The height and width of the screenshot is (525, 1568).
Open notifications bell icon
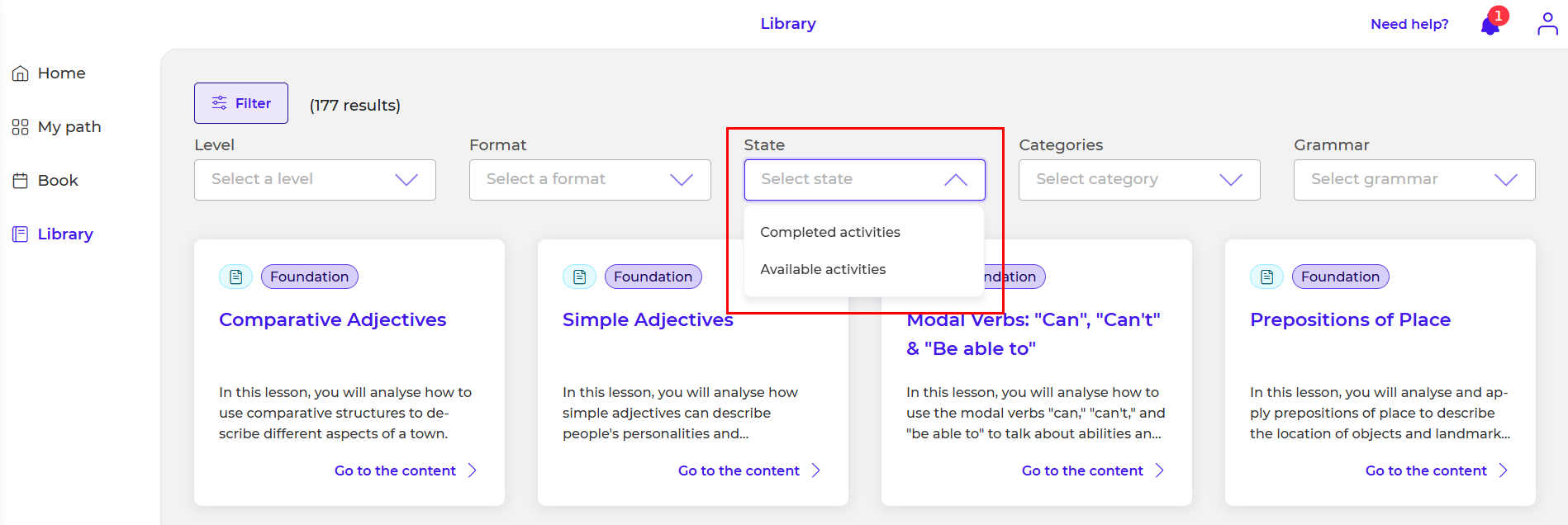(1491, 25)
